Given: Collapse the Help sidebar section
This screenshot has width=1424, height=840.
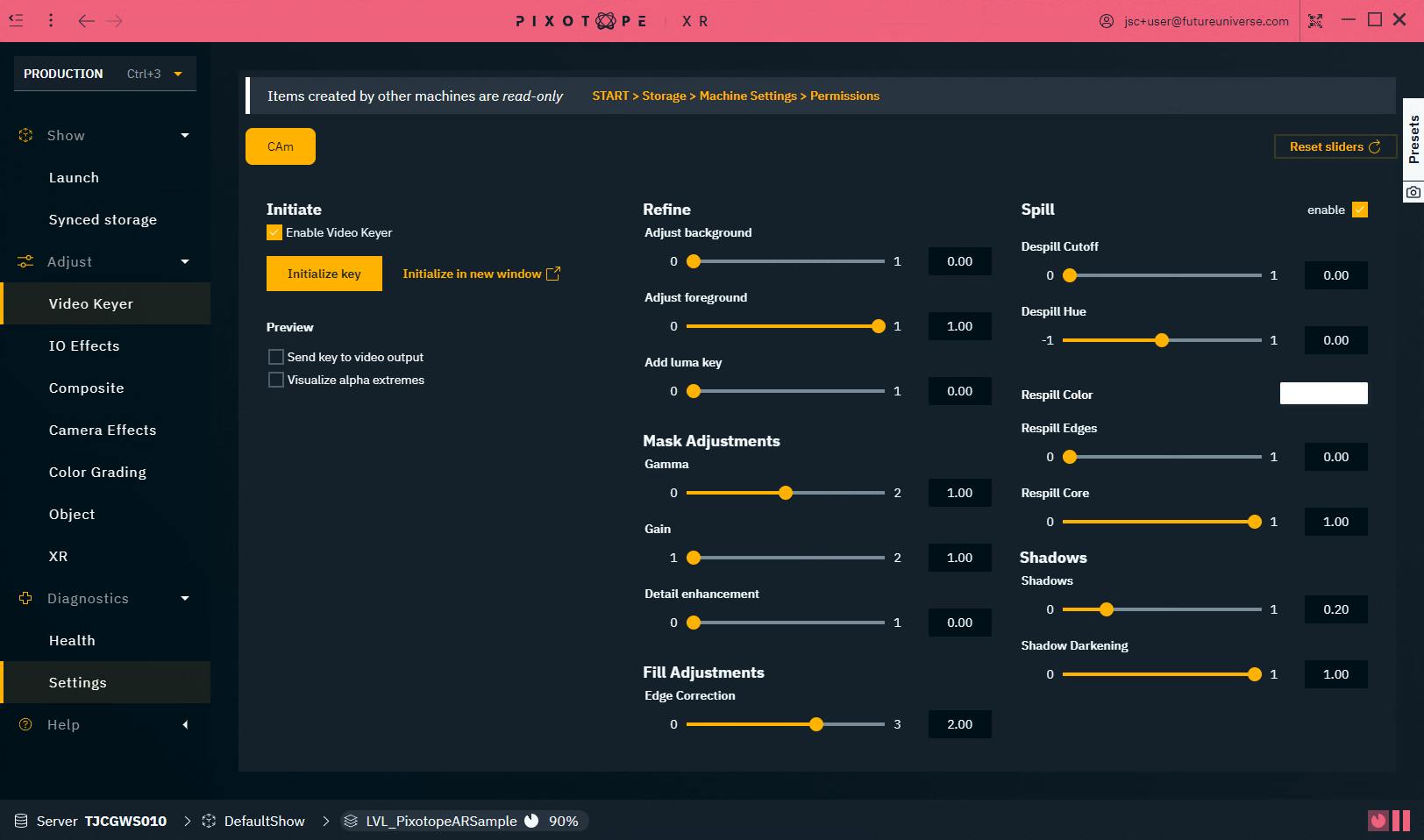Looking at the screenshot, I should [x=185, y=724].
